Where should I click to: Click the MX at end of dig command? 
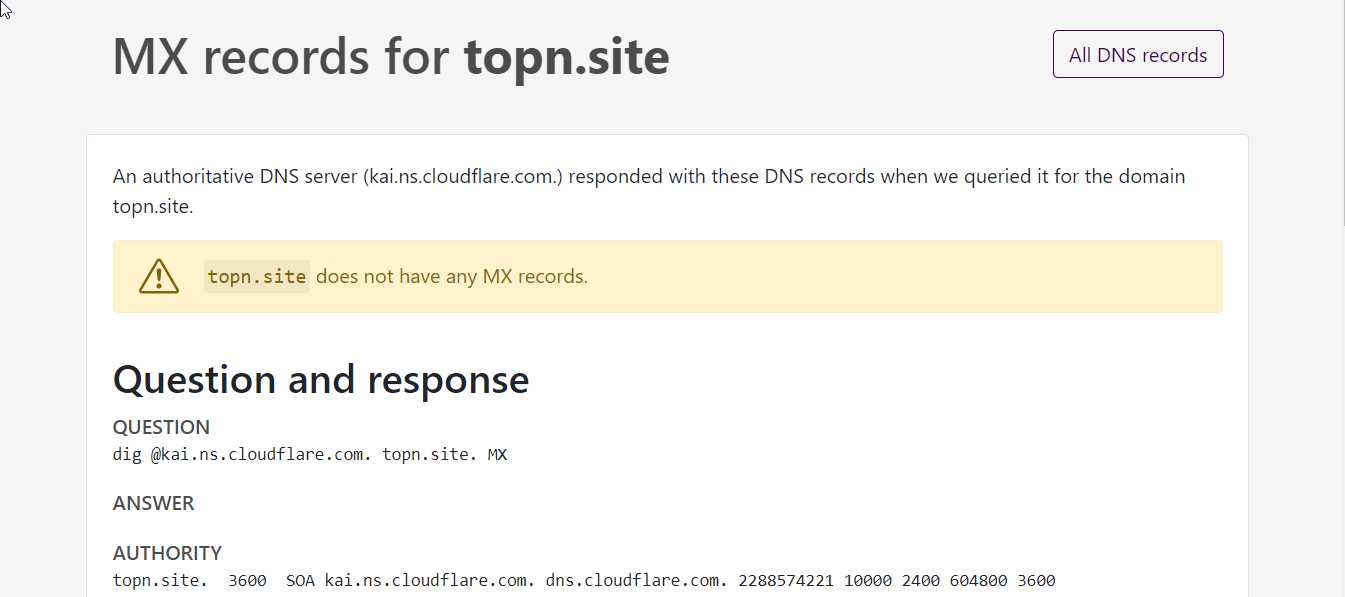coord(497,455)
